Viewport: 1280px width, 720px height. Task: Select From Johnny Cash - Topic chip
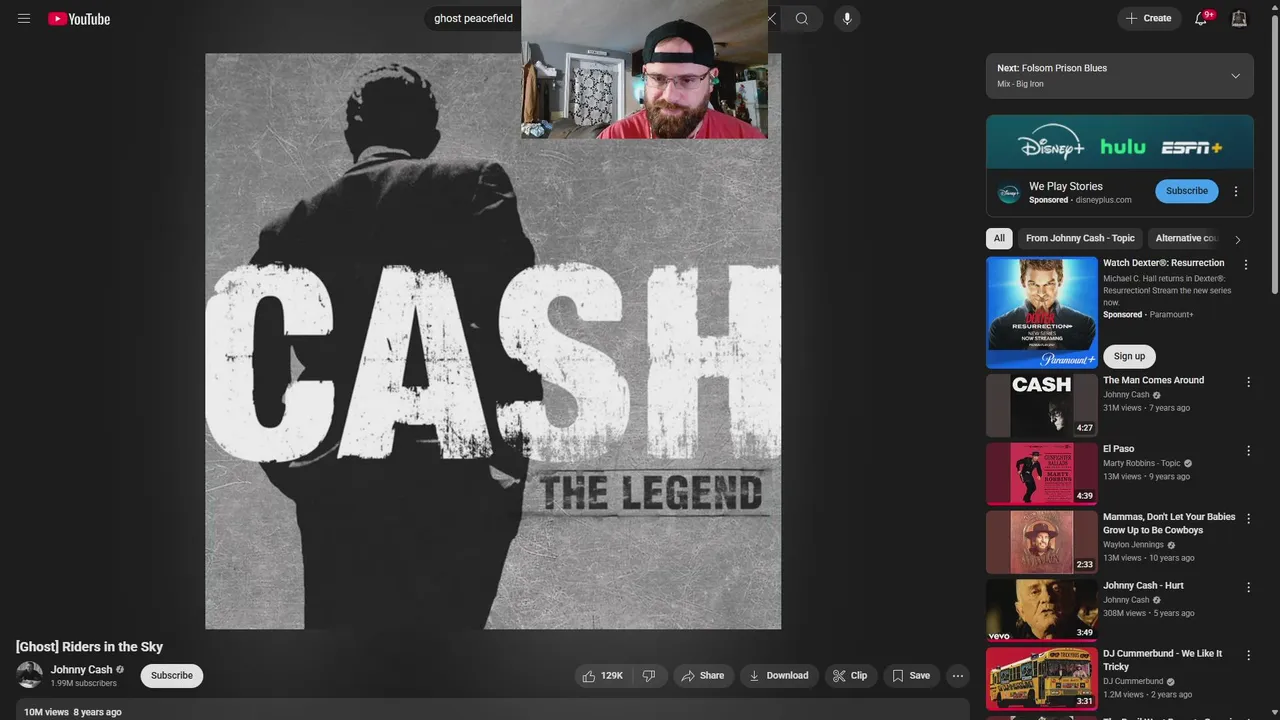(1080, 238)
